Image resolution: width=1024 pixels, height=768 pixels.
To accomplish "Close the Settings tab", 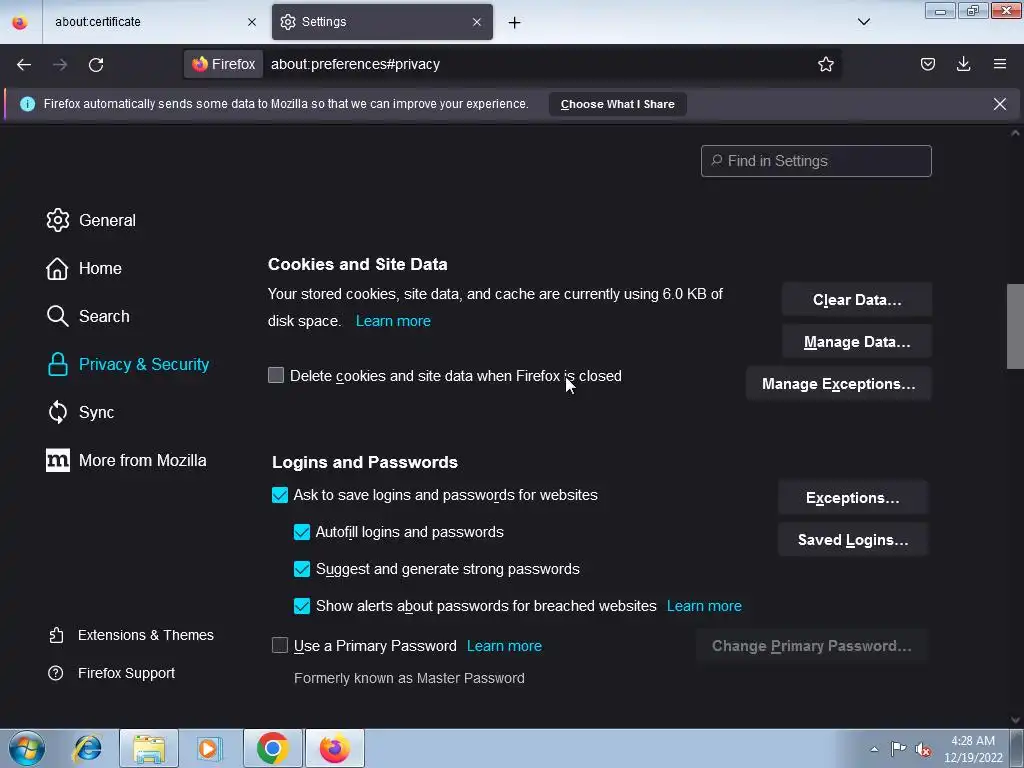I will [477, 22].
